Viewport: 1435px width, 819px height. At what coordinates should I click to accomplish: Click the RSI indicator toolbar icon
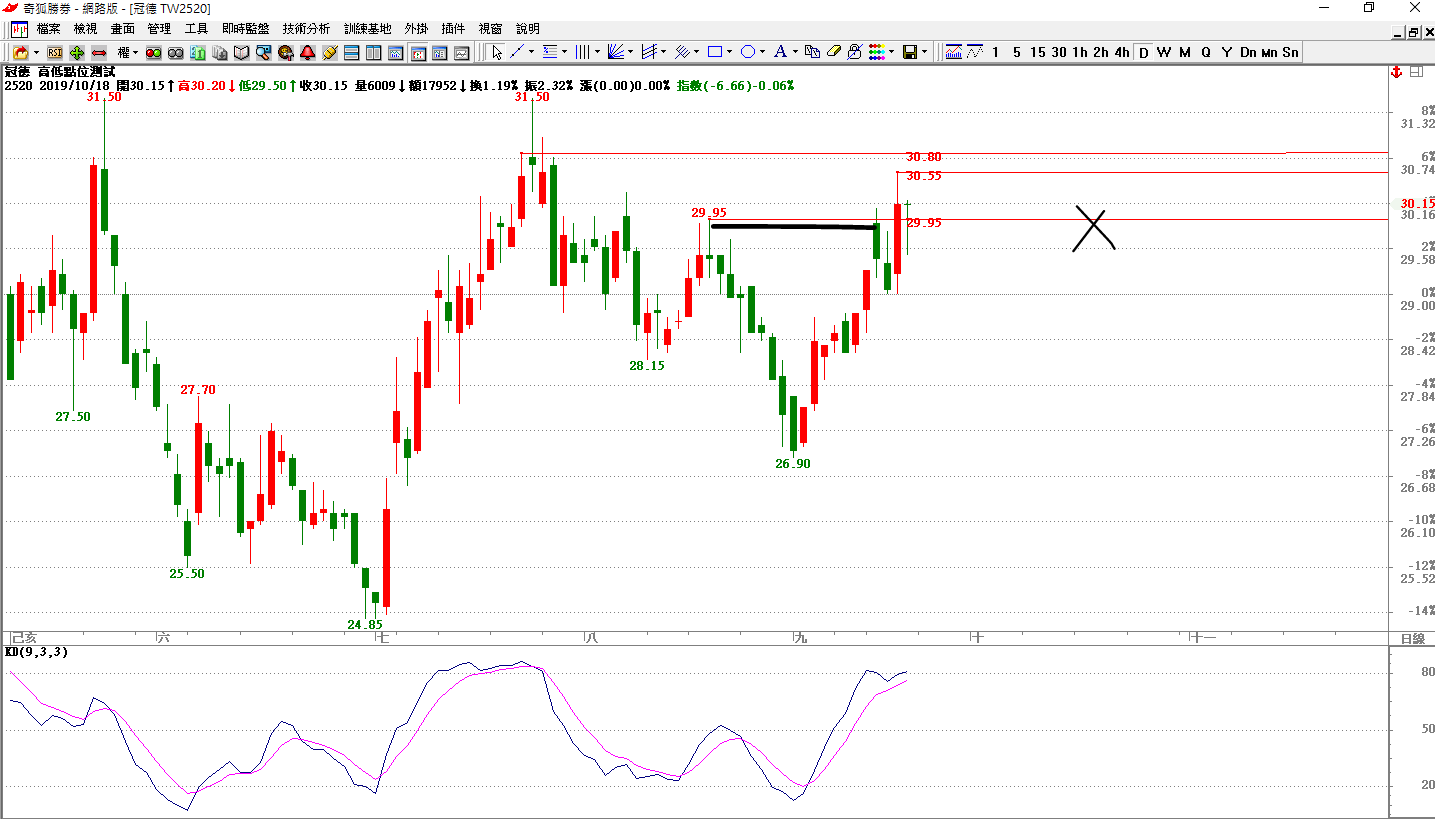[55, 53]
